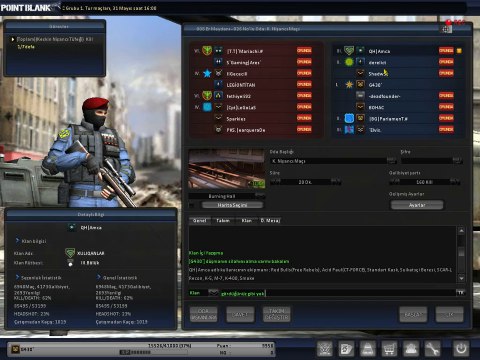Expand Sezonluk İstatistik section
Viewport: 480px width, 360px height.
pos(17,277)
